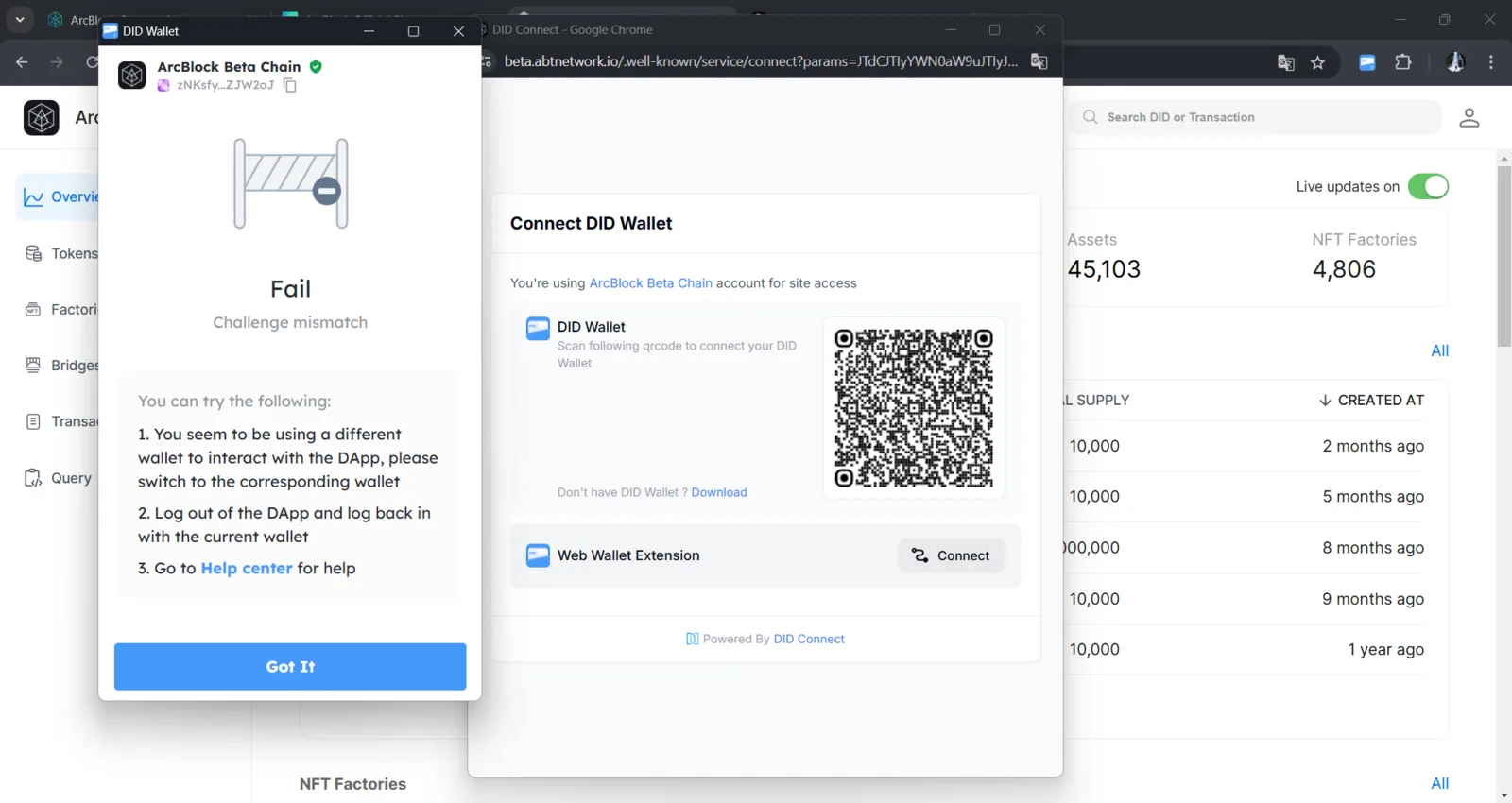Screen dimensions: 1512x803
Task: Click the Assets 45,103 stat
Action: click(1104, 257)
